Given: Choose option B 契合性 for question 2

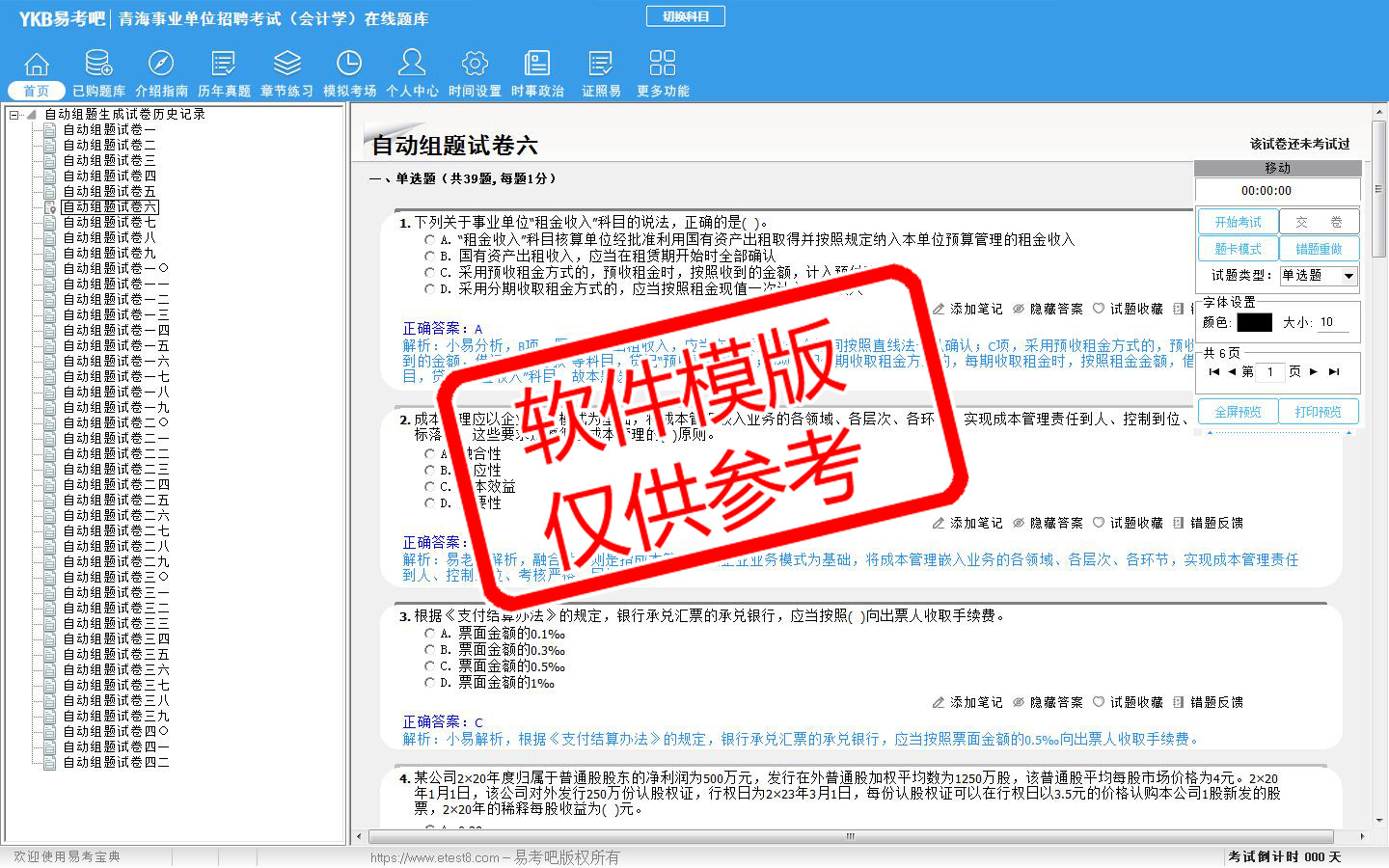Looking at the screenshot, I should [x=430, y=471].
